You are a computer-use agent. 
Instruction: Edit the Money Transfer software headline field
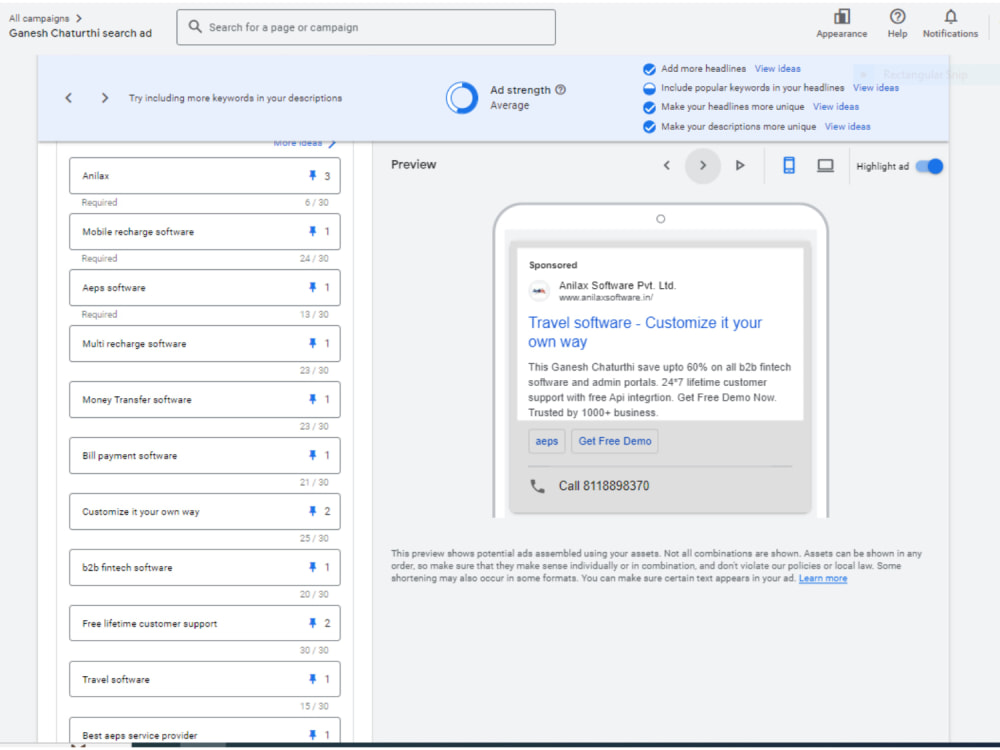click(x=205, y=399)
